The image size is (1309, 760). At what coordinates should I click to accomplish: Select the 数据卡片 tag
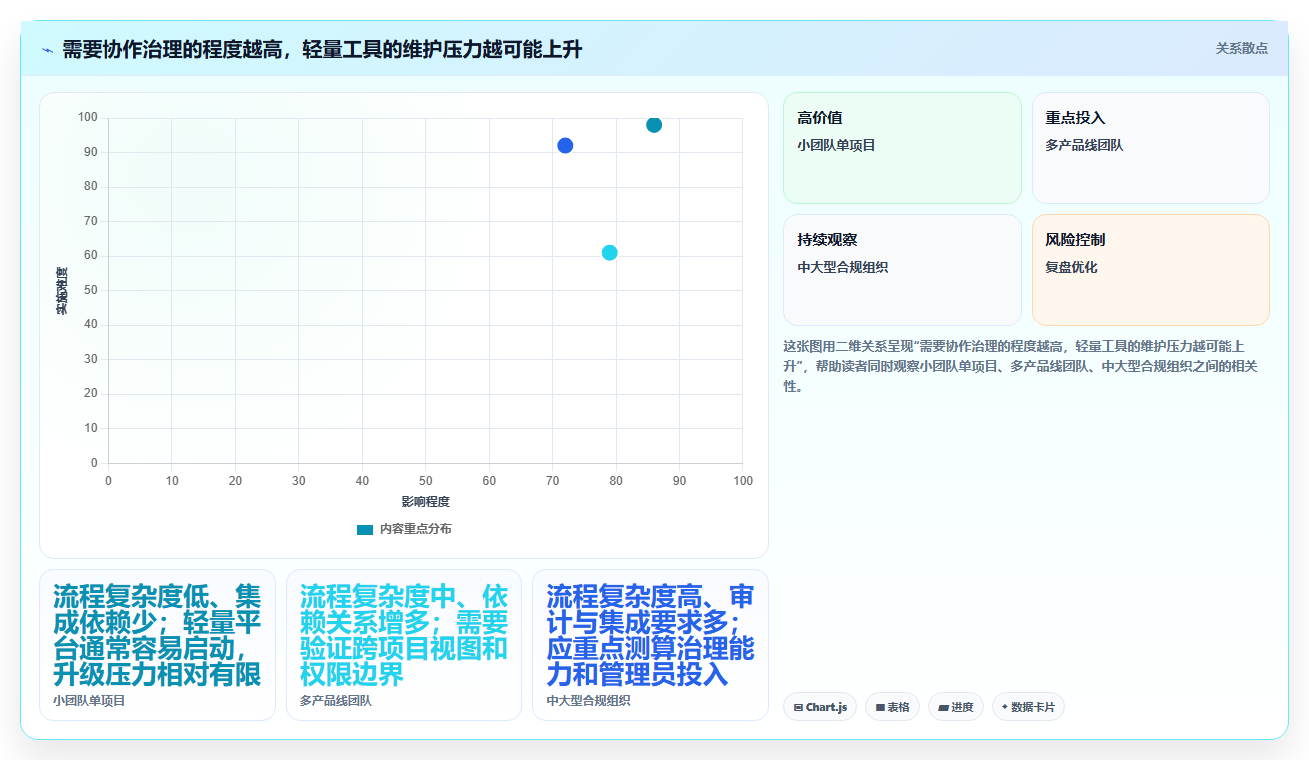pos(1028,707)
